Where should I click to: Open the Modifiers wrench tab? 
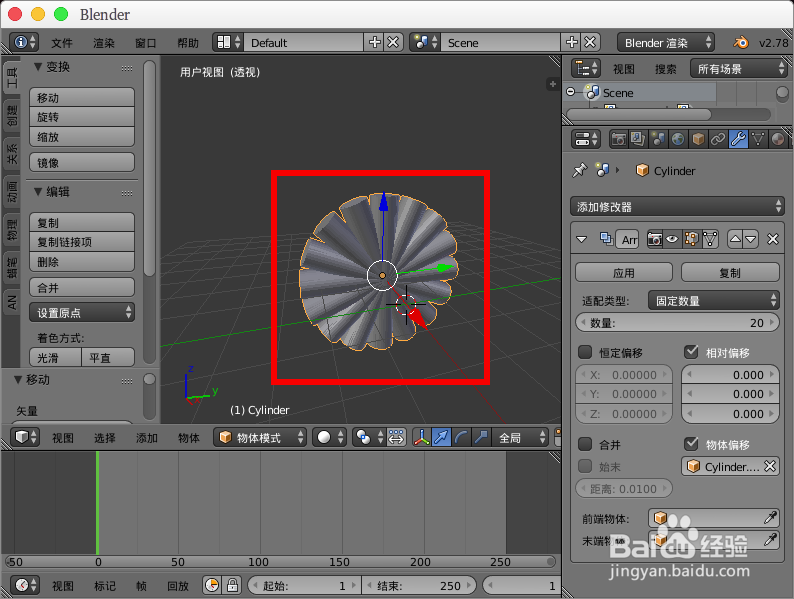coord(738,139)
